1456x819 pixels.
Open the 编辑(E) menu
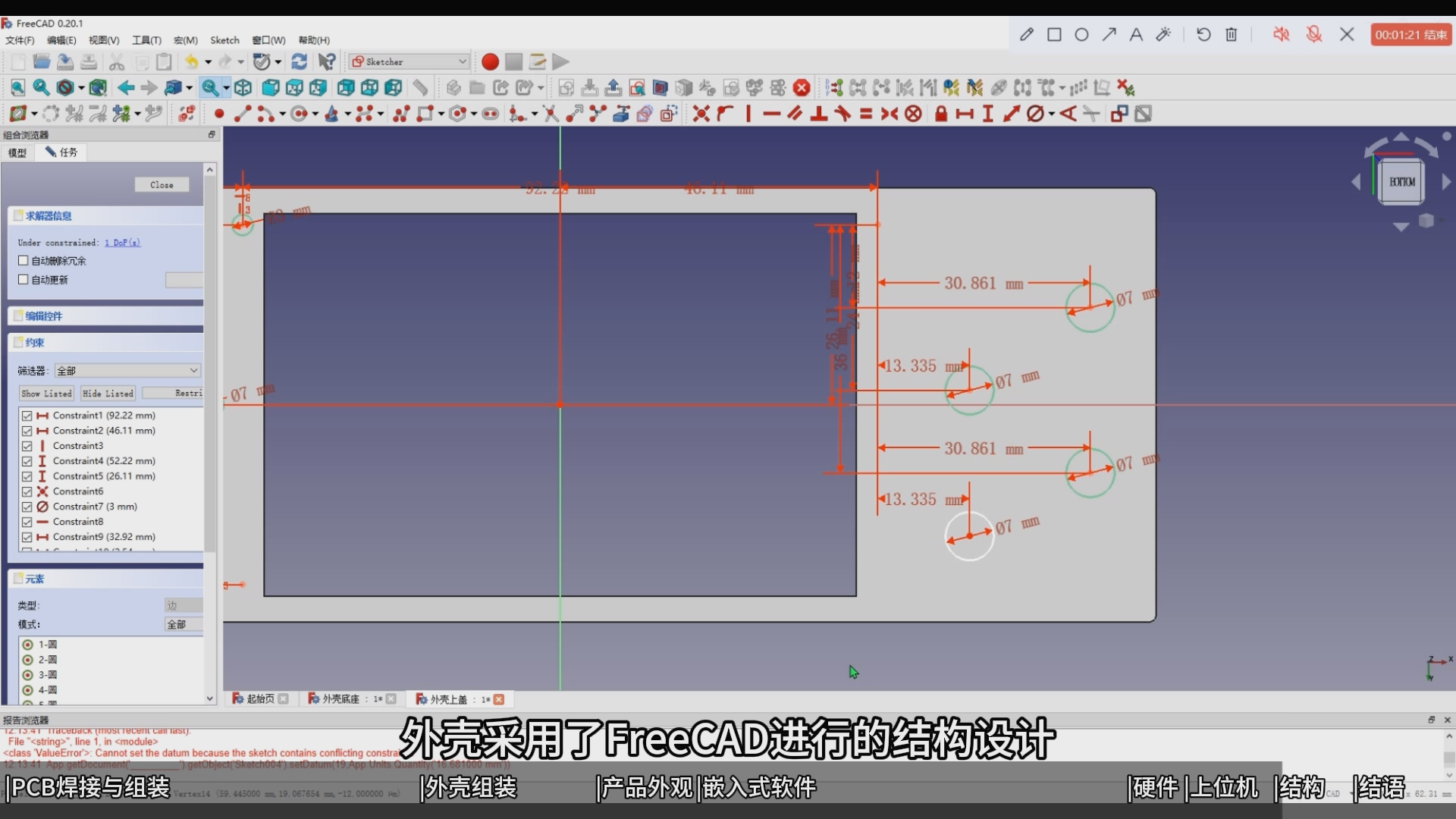61,40
